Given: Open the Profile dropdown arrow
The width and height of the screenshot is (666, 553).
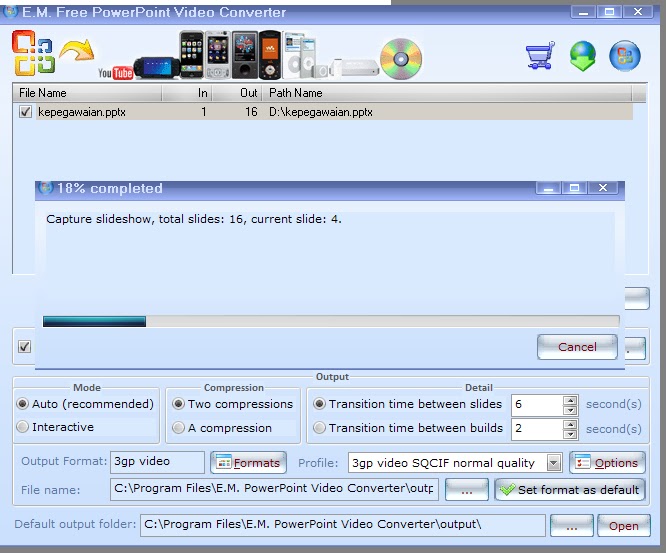Looking at the screenshot, I should point(553,463).
